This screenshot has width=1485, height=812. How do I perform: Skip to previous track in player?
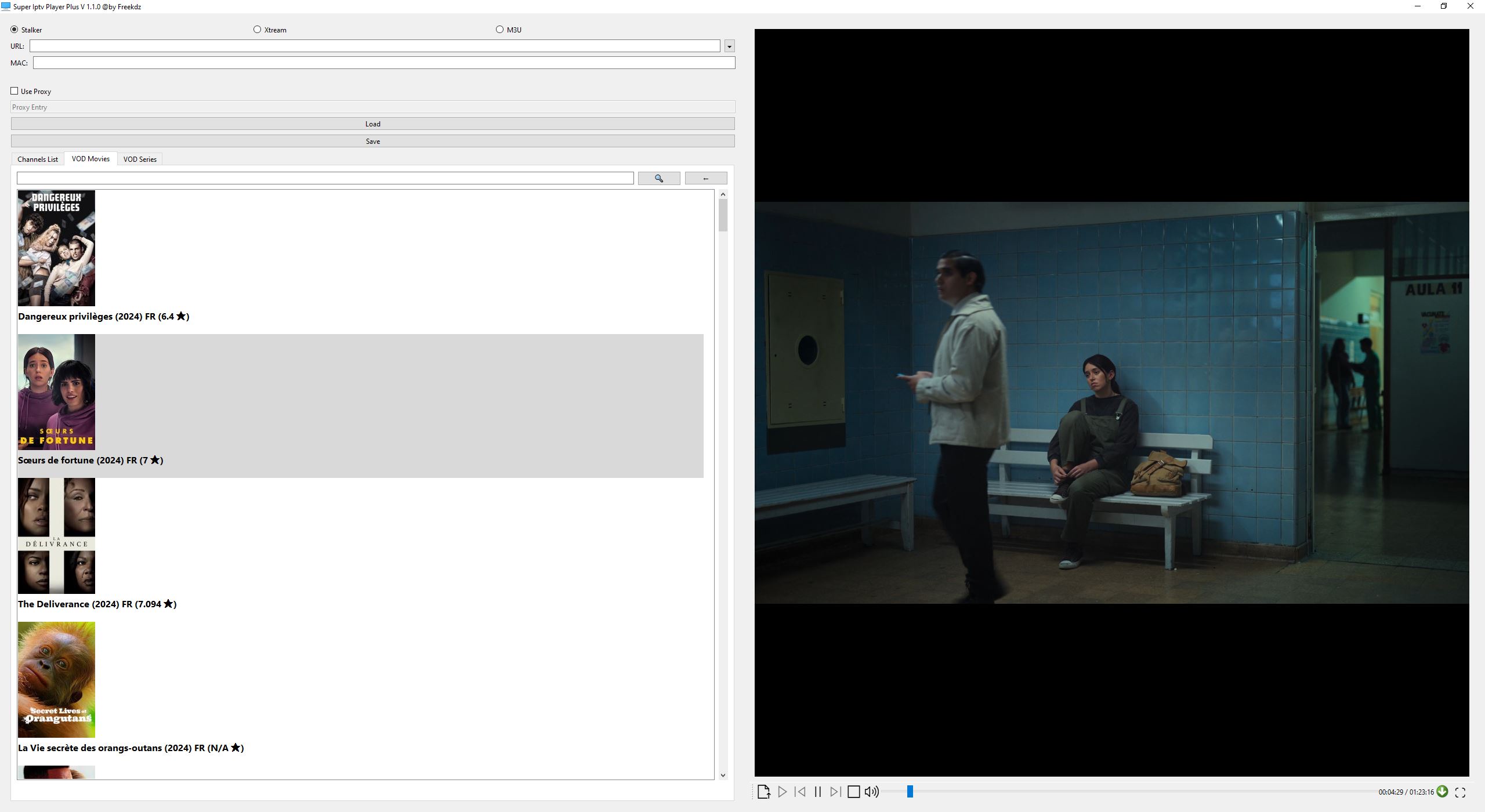(800, 792)
